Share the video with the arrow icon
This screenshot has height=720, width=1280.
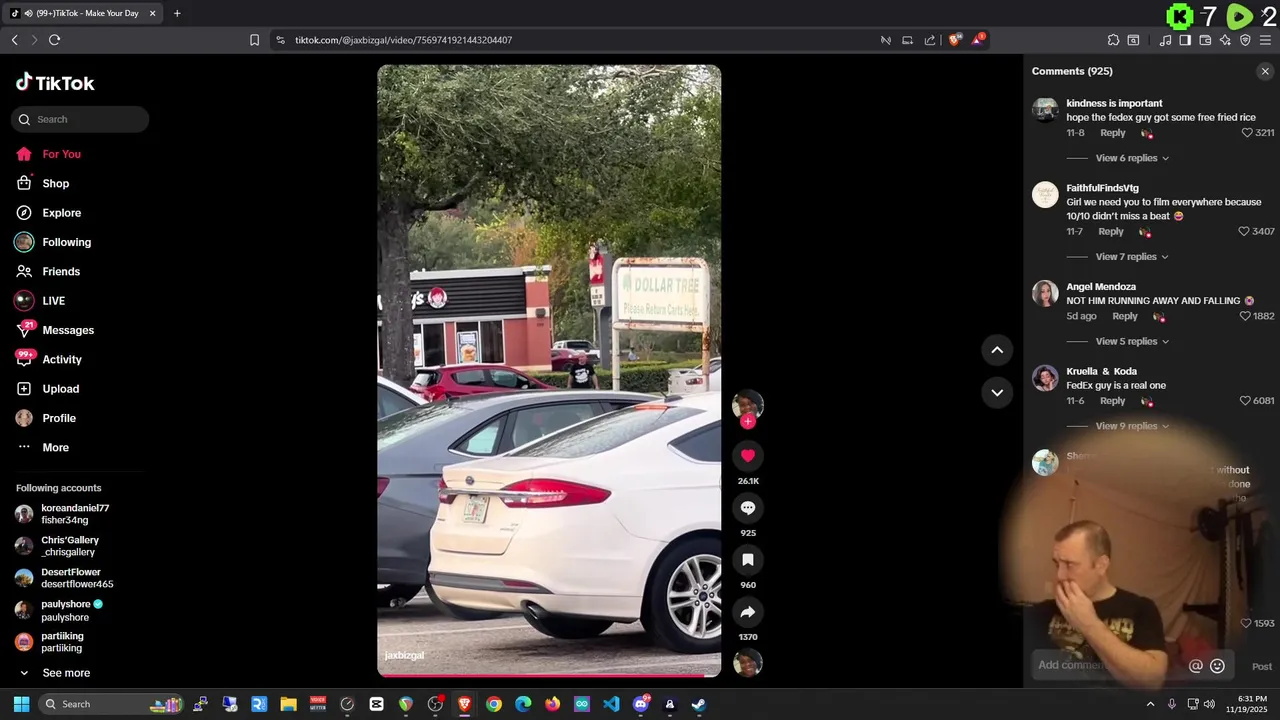748,612
